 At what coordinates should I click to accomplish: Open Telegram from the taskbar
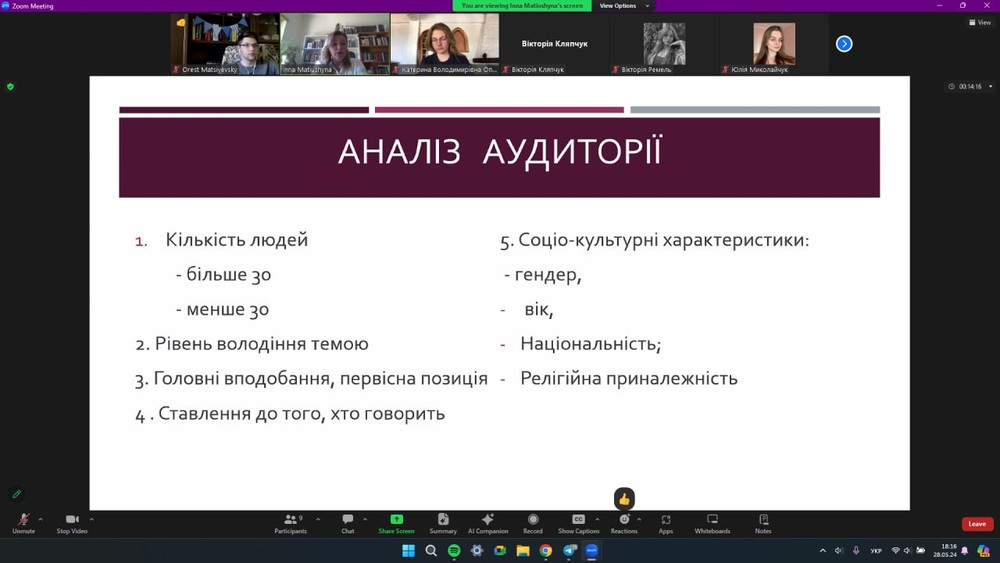coord(570,551)
